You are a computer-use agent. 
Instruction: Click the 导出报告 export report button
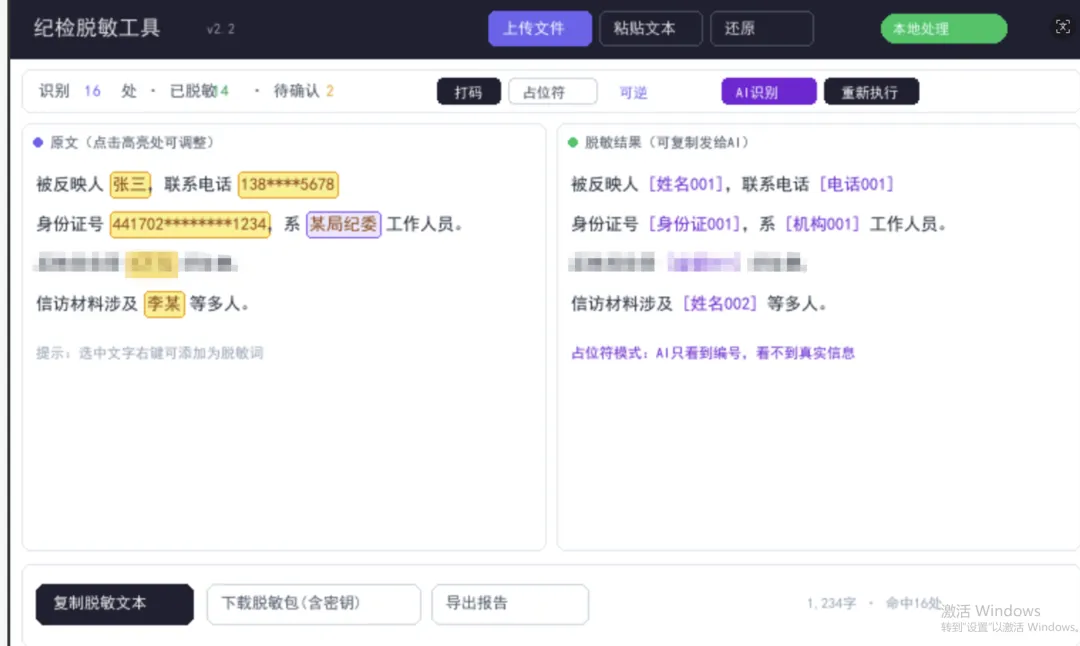[x=510, y=604]
